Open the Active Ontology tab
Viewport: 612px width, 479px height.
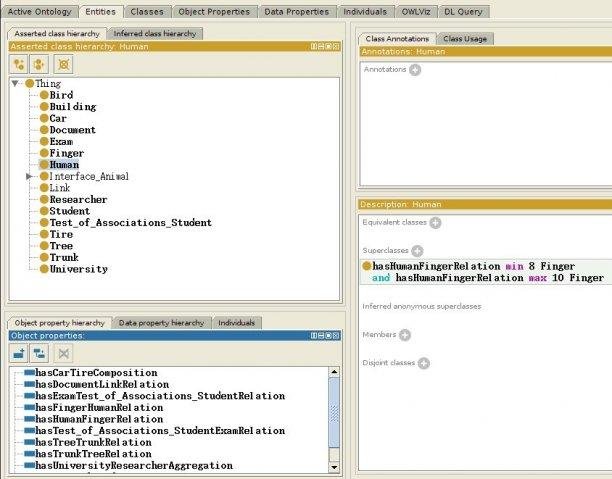coord(39,12)
